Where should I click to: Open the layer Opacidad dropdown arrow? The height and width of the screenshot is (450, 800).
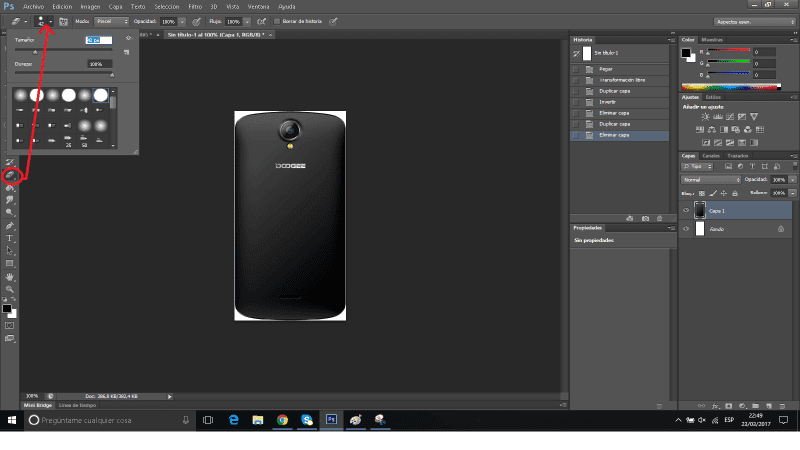(x=792, y=180)
